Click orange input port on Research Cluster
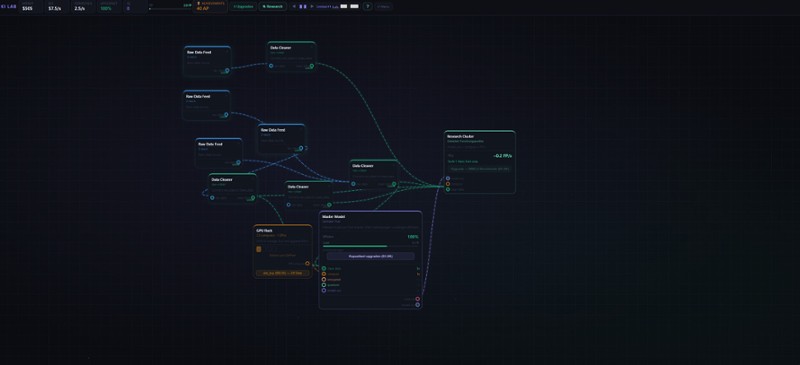Viewport: 800px width, 365px height. pos(448,184)
